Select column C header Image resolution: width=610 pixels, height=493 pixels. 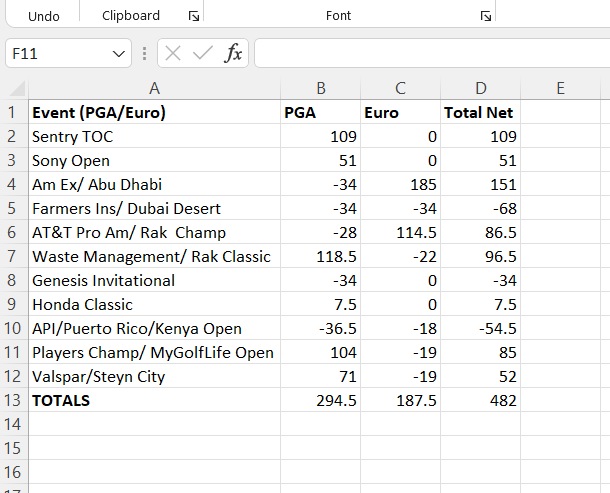click(400, 88)
